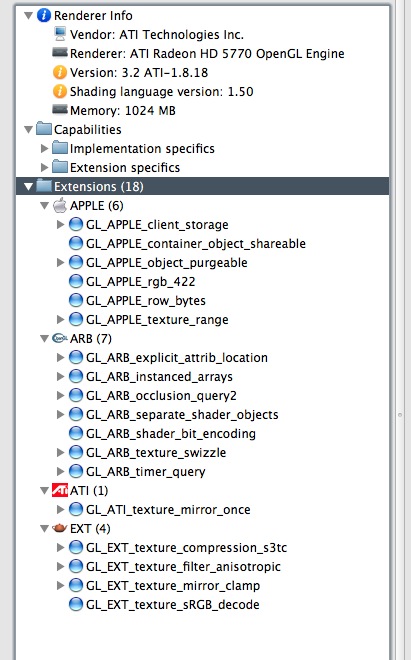Image resolution: width=411 pixels, height=660 pixels.
Task: Expand GL_EXT_texture_mirror_clamp details
Action: pyautogui.click(x=61, y=585)
